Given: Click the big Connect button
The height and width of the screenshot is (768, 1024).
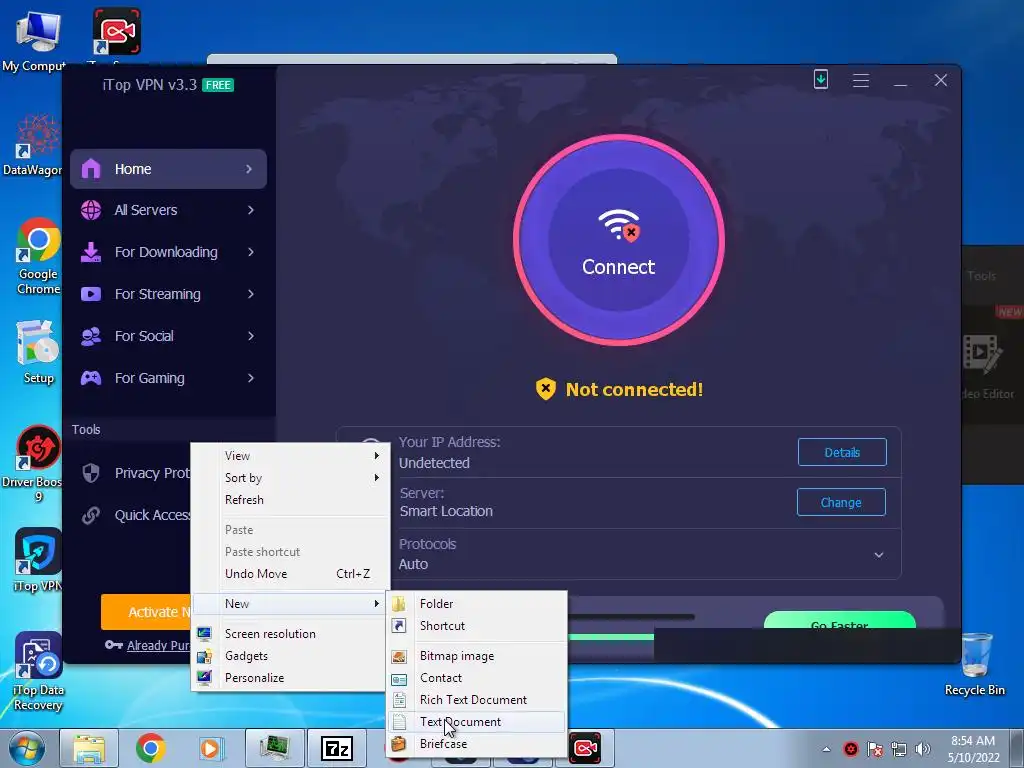Looking at the screenshot, I should point(618,240).
